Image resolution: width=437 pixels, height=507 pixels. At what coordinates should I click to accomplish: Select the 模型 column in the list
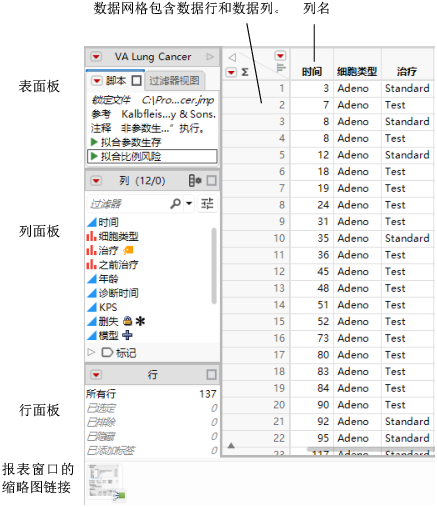coord(108,335)
